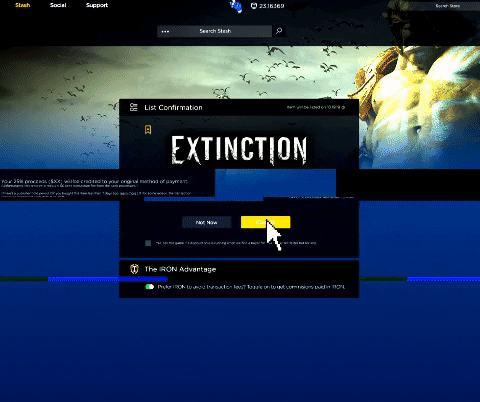Open the Stash tab
The width and height of the screenshot is (480, 402).
23,5
